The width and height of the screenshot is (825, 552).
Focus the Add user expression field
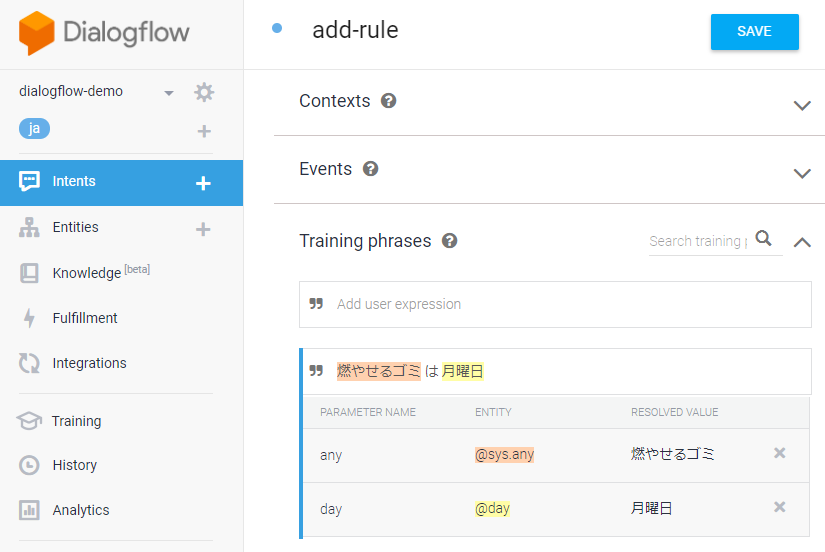tap(555, 304)
